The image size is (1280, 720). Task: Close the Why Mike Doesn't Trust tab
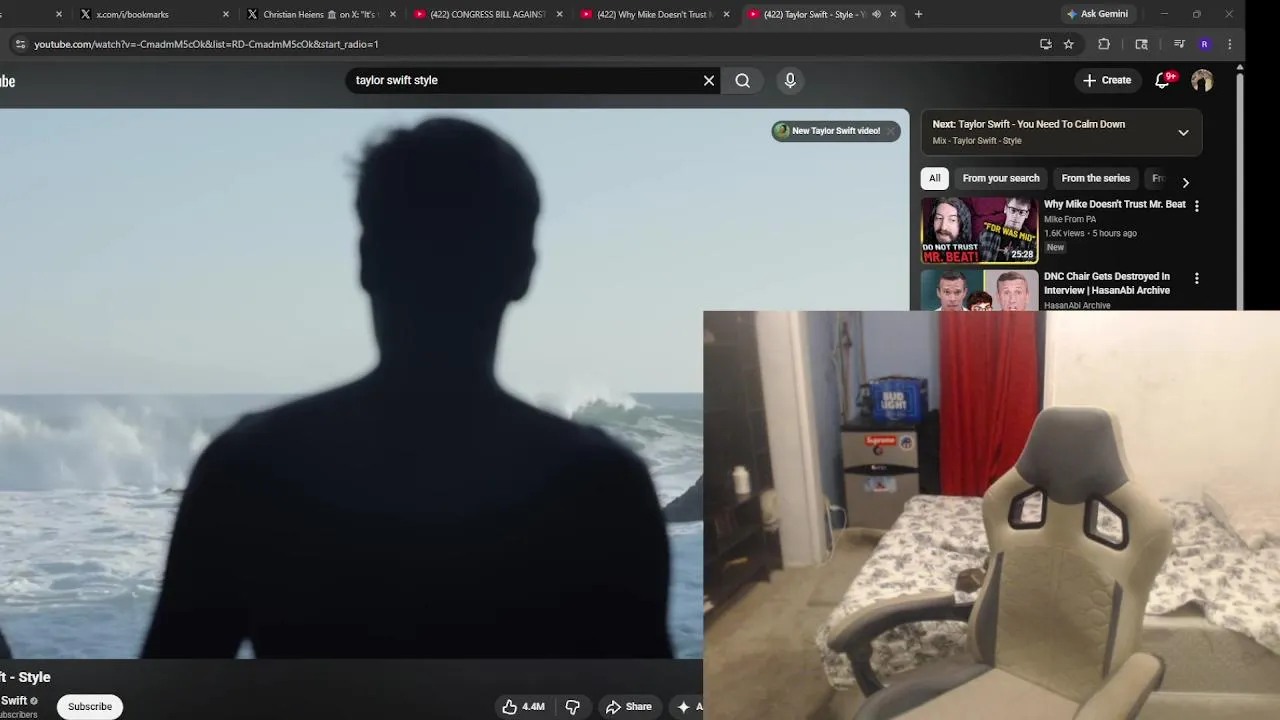click(726, 14)
